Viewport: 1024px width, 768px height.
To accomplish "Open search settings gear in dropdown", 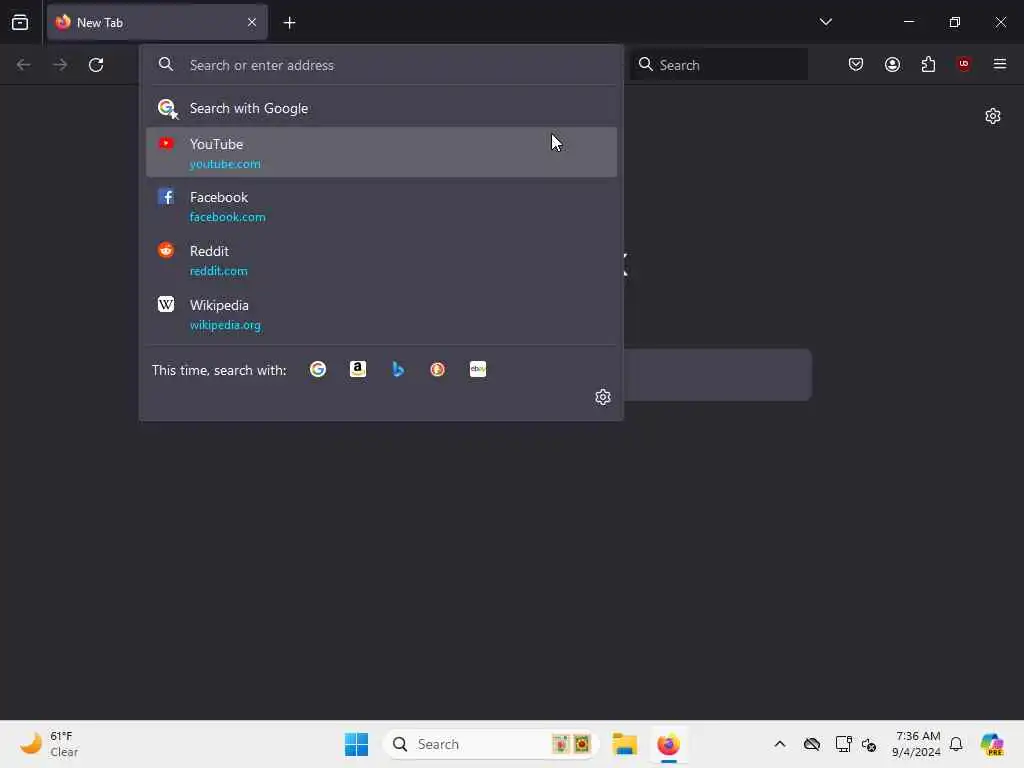I will [603, 397].
